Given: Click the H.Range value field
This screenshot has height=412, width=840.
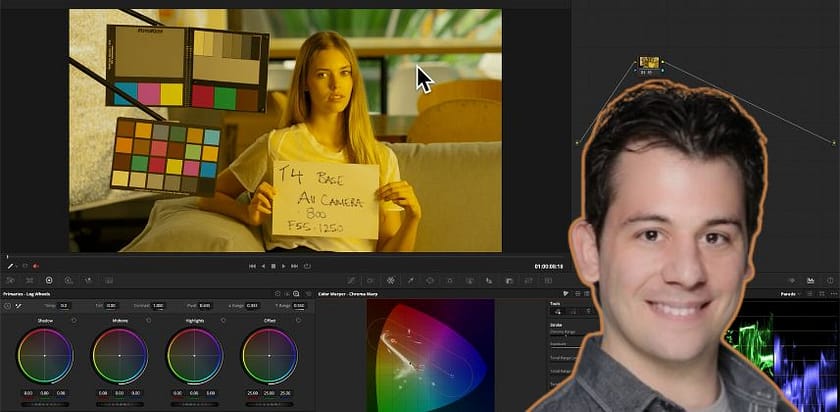Looking at the screenshot, I should (x=299, y=305).
